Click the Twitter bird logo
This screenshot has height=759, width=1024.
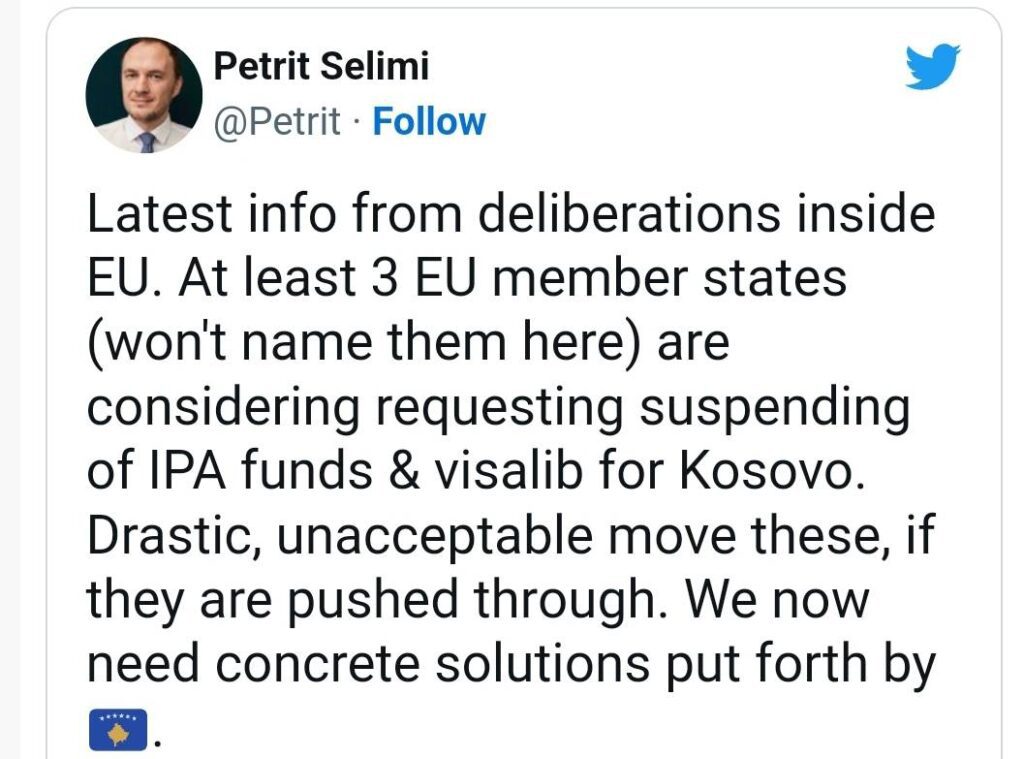pos(931,66)
